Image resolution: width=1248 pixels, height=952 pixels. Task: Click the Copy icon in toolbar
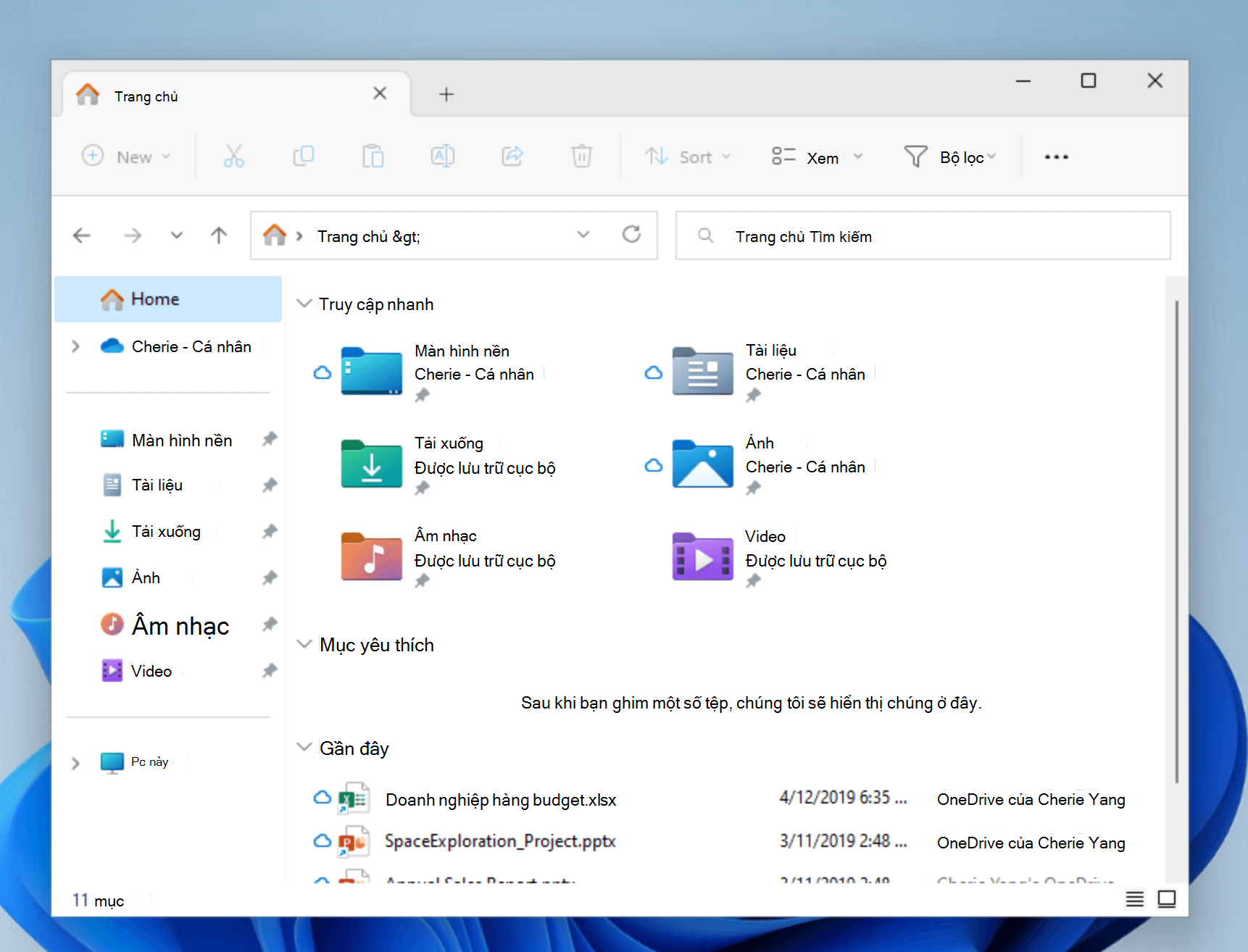click(x=303, y=156)
